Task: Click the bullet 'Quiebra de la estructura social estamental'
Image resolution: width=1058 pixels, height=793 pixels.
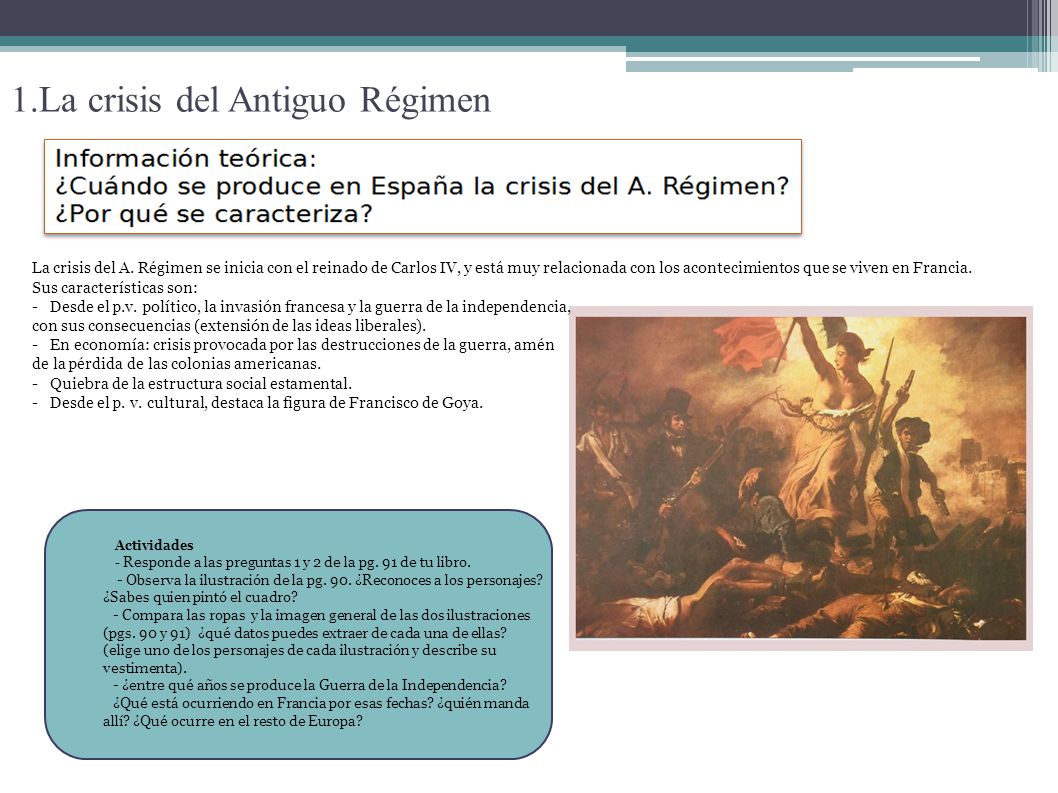Action: (192, 384)
